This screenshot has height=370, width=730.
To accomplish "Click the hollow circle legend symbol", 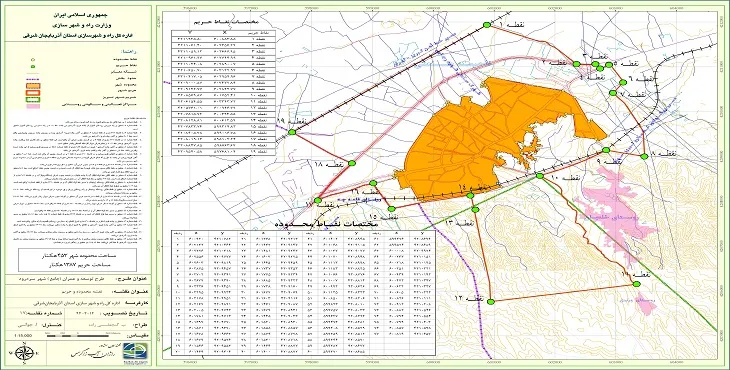I will pos(33,60).
